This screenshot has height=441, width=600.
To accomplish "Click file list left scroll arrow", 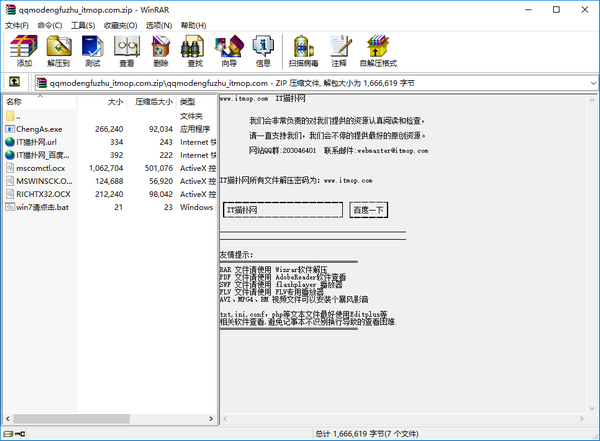I will [8, 419].
